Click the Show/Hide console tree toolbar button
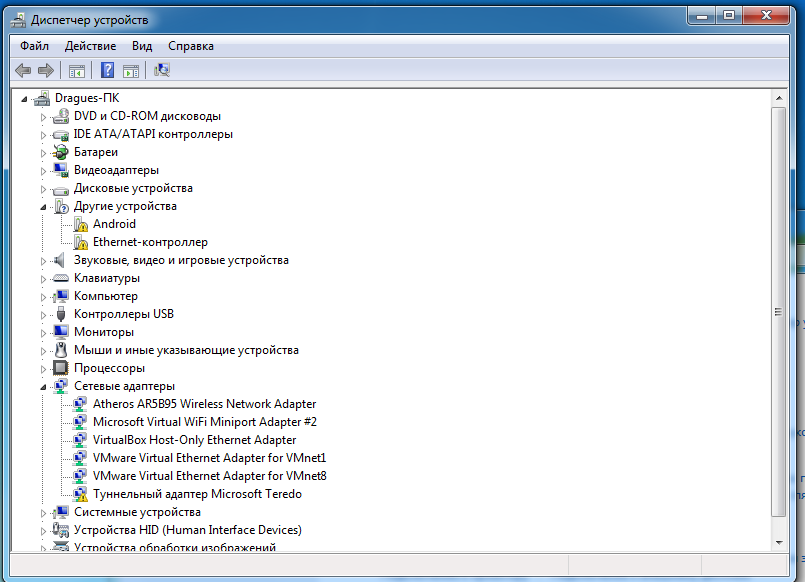This screenshot has width=805, height=582. (x=76, y=71)
